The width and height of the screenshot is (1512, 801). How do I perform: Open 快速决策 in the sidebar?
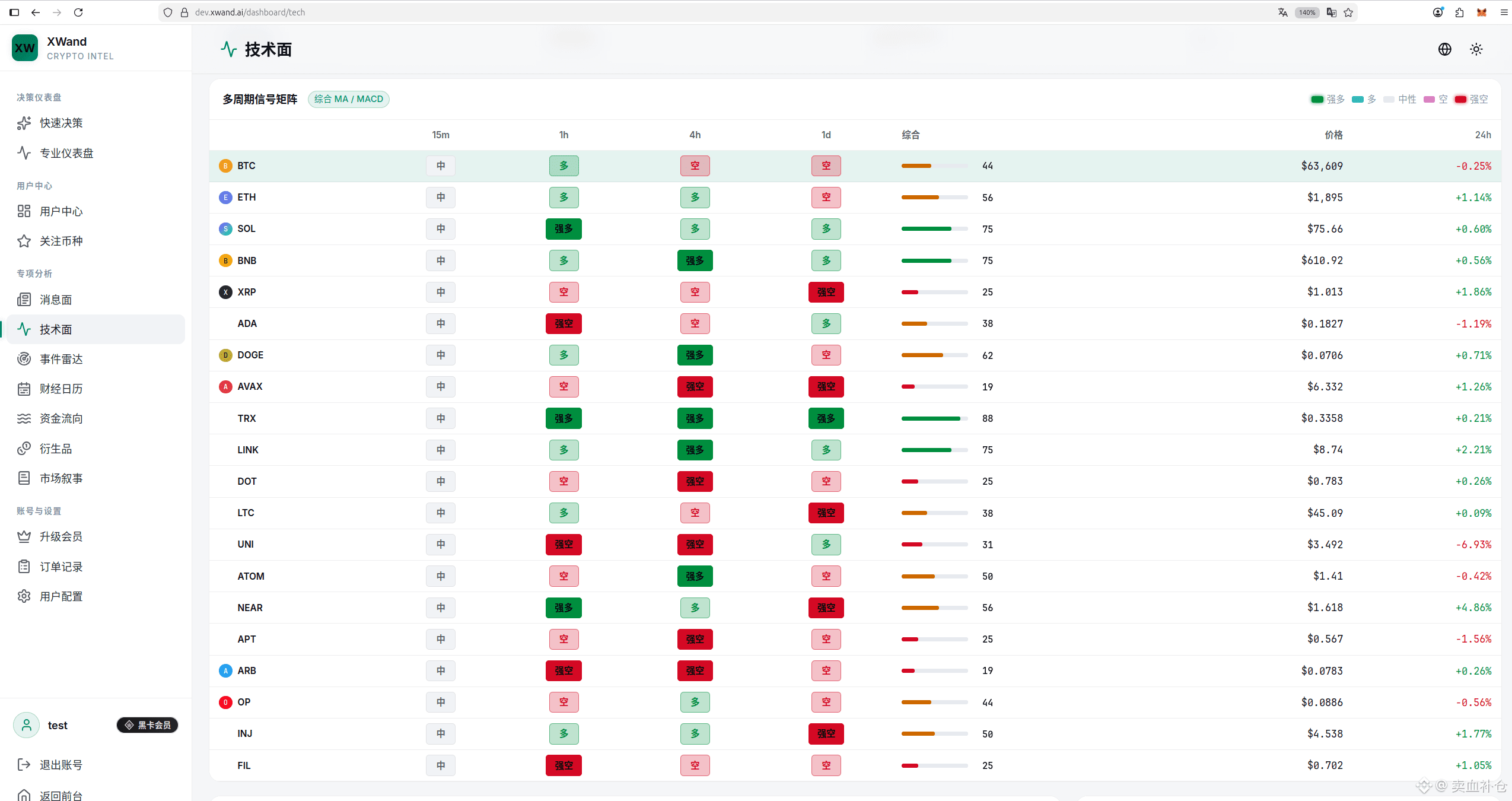[x=96, y=123]
